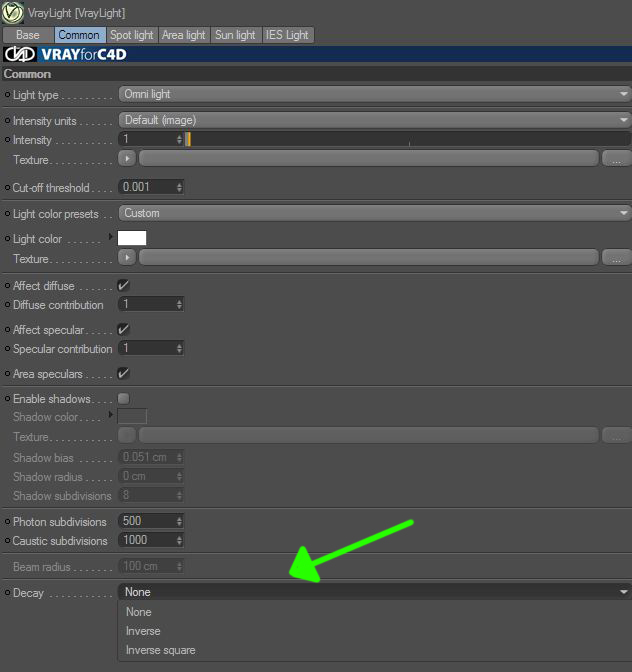Click the animation dot beside Affect specular

pos(7,330)
